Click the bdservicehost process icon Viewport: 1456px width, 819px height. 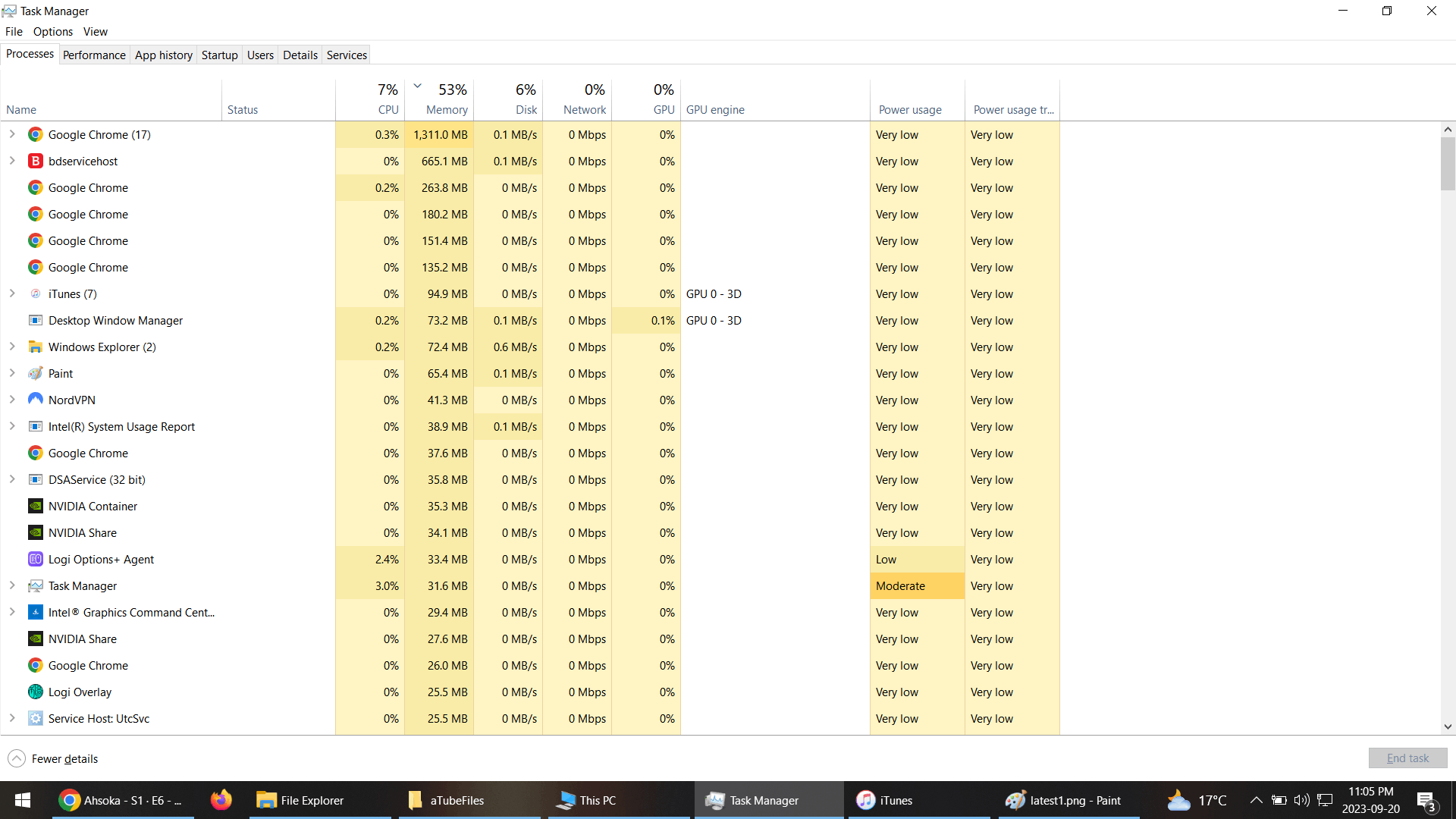[x=35, y=161]
